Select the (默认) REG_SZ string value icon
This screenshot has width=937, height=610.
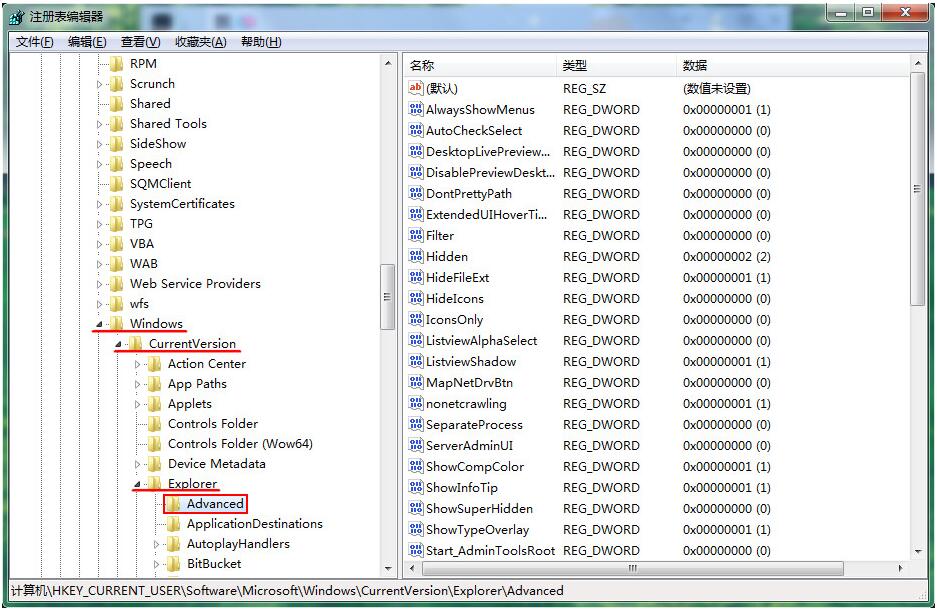417,88
